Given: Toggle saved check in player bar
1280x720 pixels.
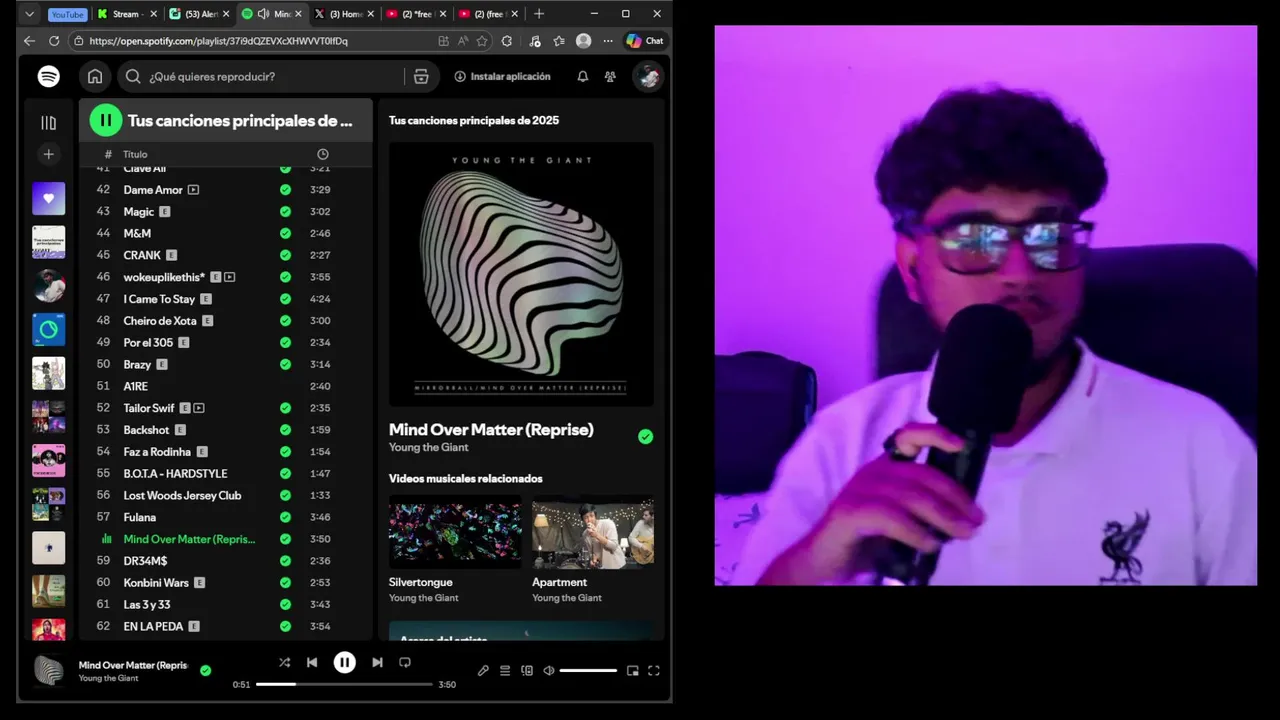Looking at the screenshot, I should [x=205, y=671].
